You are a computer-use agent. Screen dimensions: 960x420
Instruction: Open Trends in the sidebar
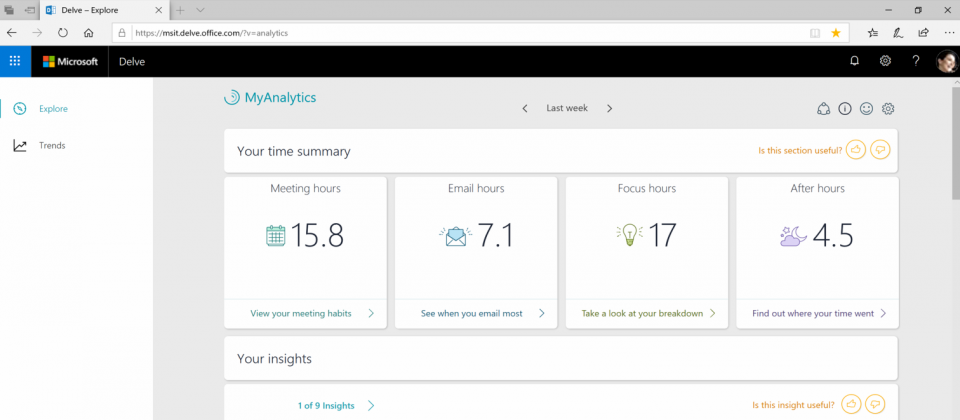coord(52,146)
